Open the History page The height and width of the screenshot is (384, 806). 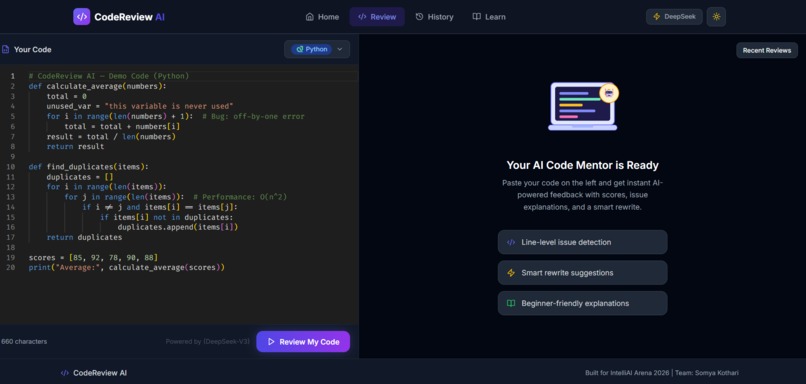pos(434,17)
